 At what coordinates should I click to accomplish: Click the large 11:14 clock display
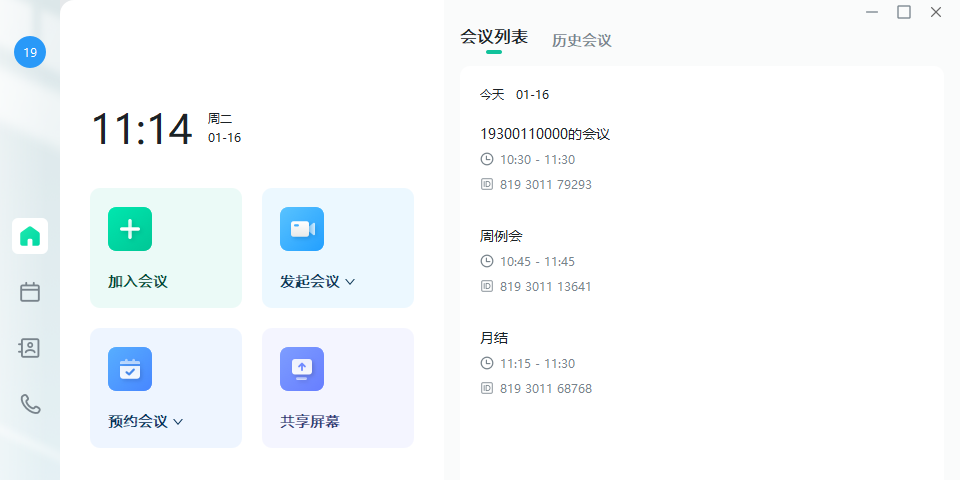coord(141,129)
